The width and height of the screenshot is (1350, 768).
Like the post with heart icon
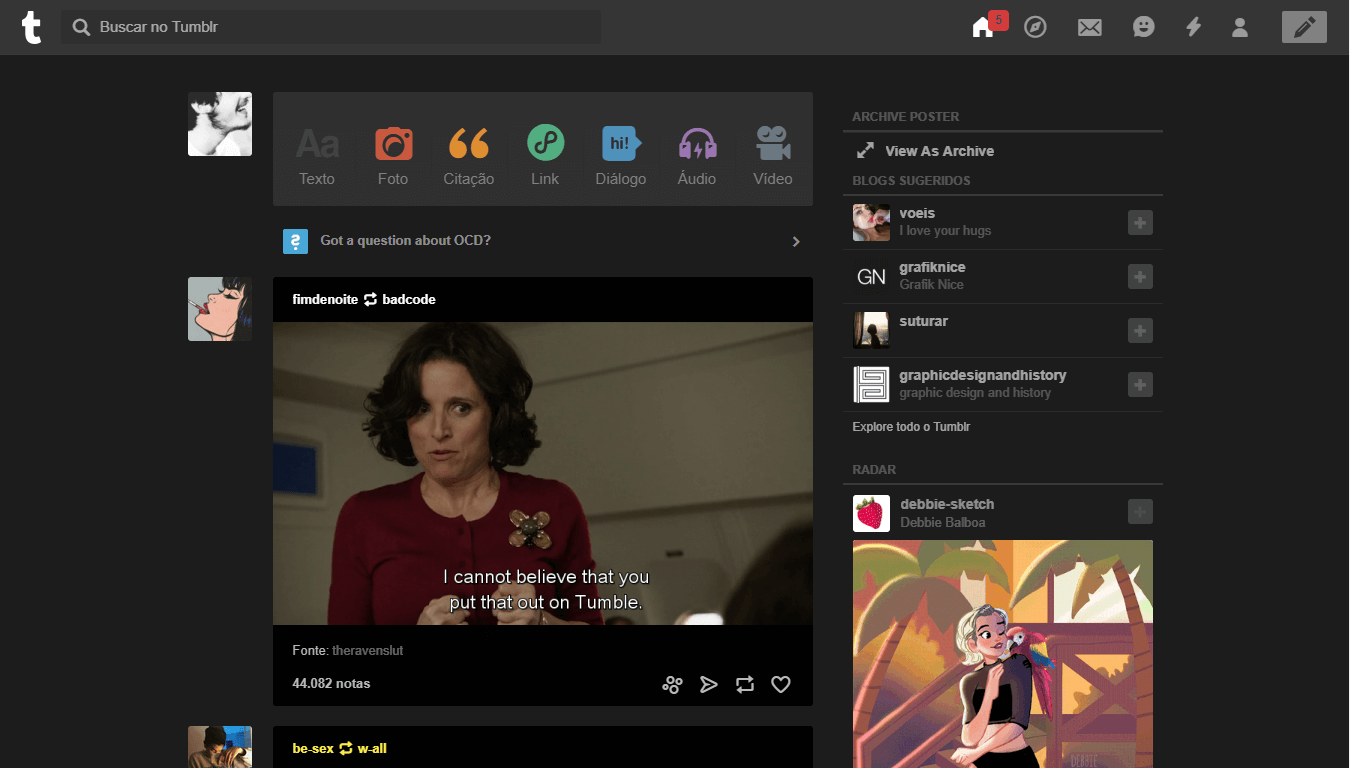781,685
